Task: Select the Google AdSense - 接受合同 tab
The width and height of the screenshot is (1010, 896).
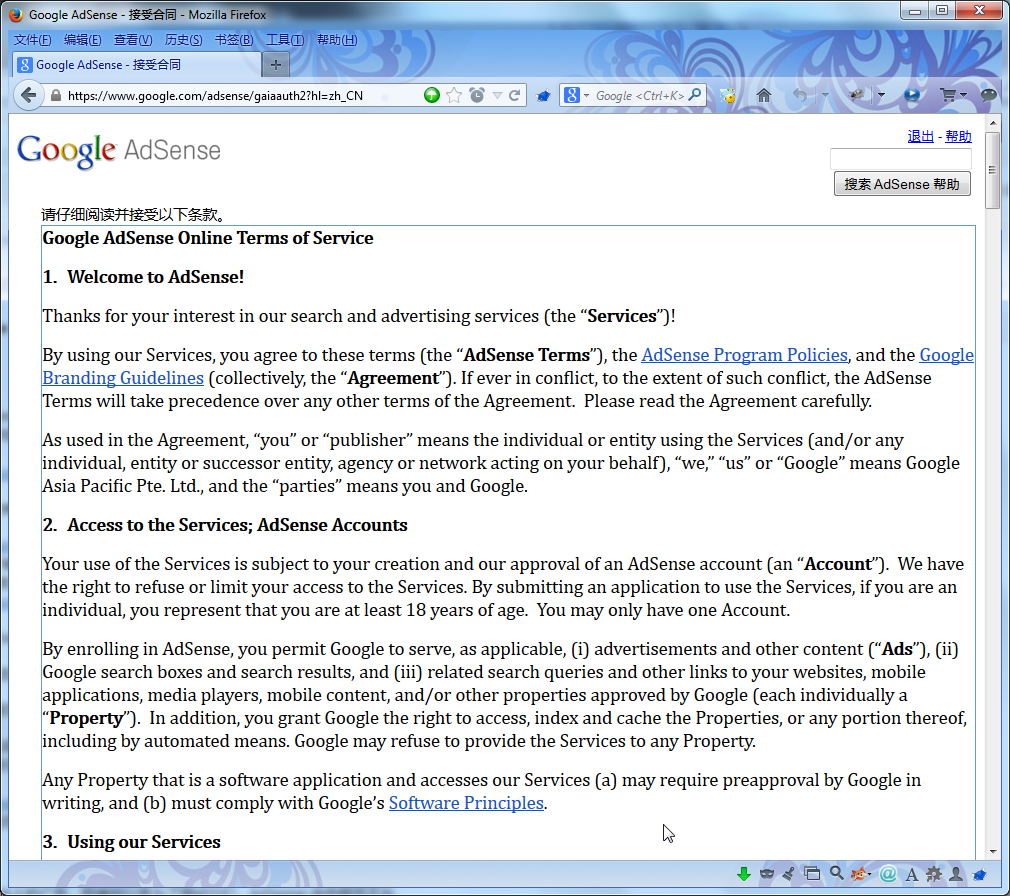Action: tap(137, 64)
